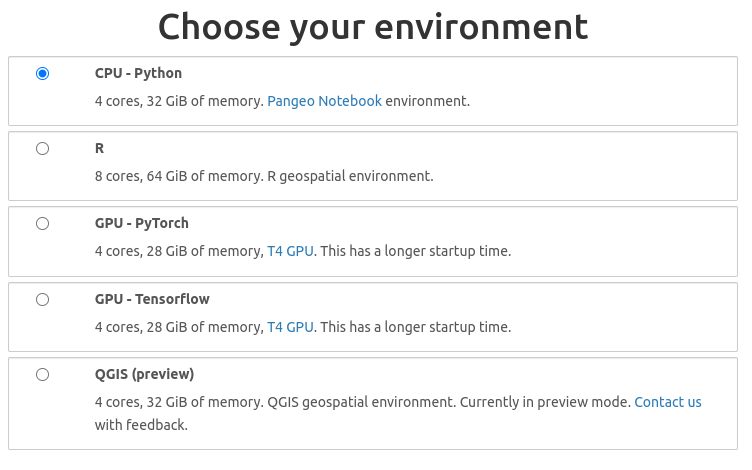Click the R option title
Image resolution: width=752 pixels, height=470 pixels.
99,149
